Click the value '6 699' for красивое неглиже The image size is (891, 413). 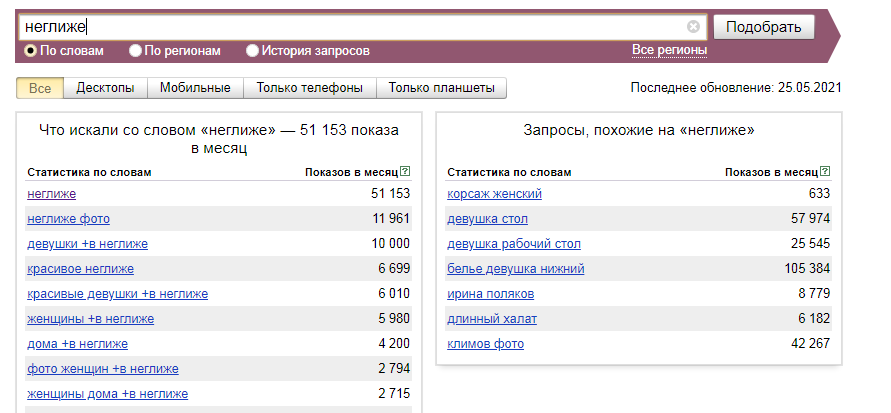[x=394, y=269]
